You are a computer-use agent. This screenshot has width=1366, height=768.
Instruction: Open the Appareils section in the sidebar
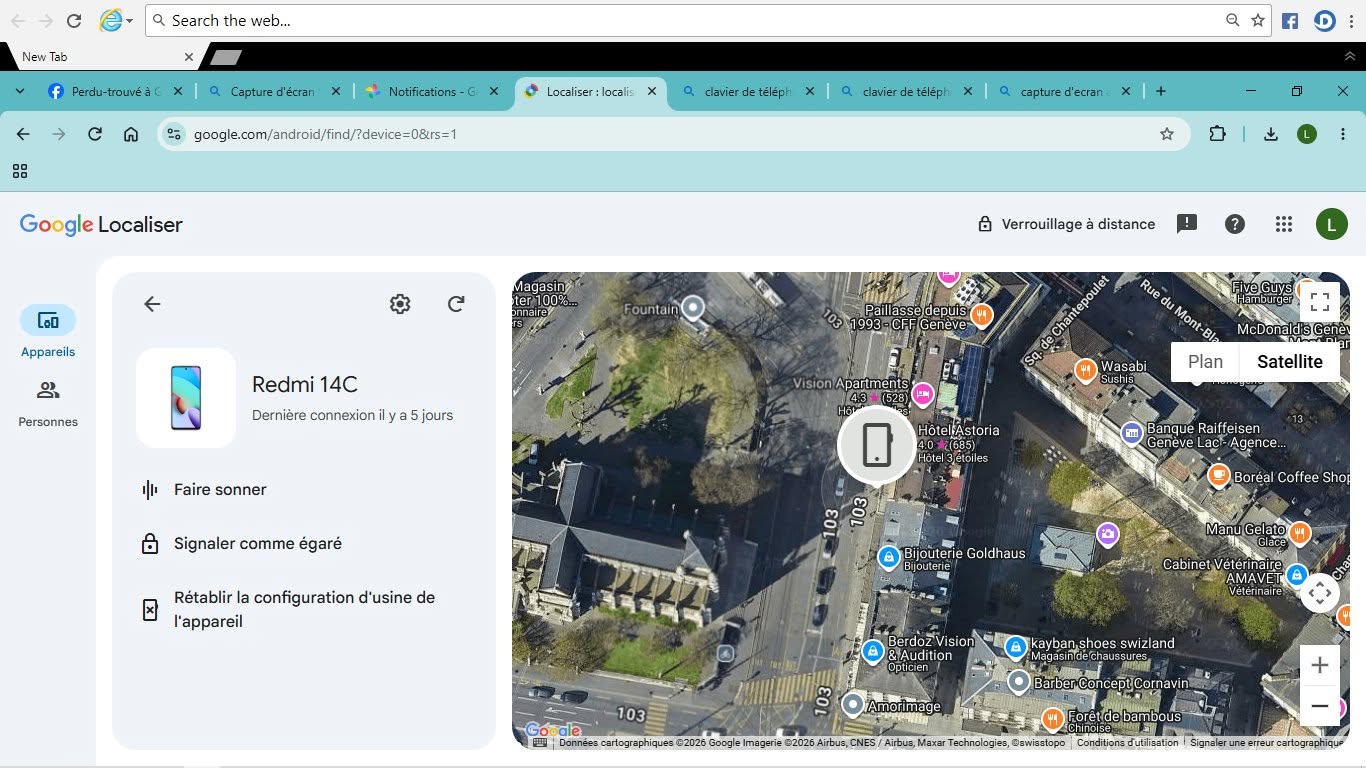click(x=48, y=332)
